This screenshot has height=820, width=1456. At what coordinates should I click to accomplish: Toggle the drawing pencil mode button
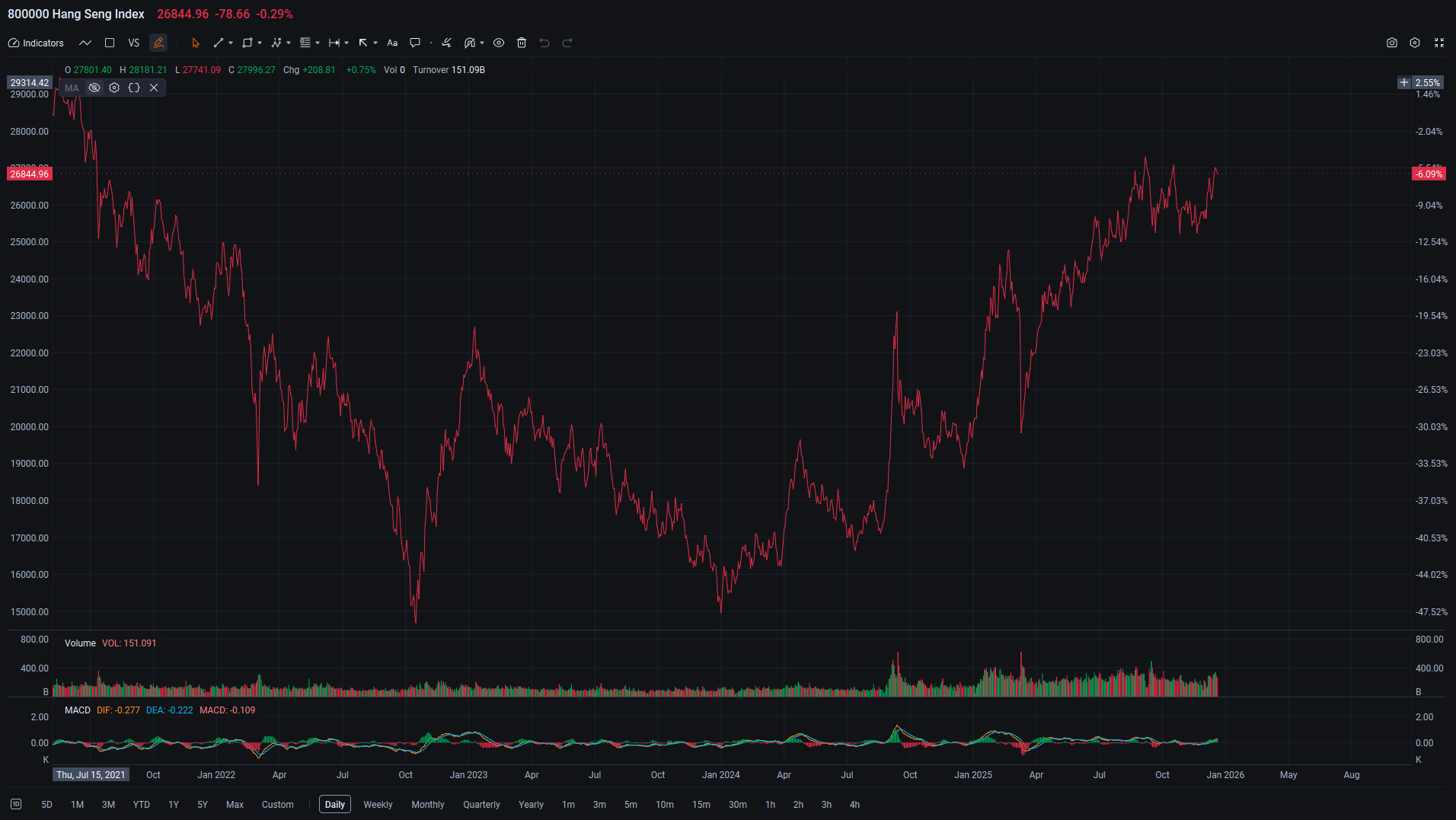[158, 43]
